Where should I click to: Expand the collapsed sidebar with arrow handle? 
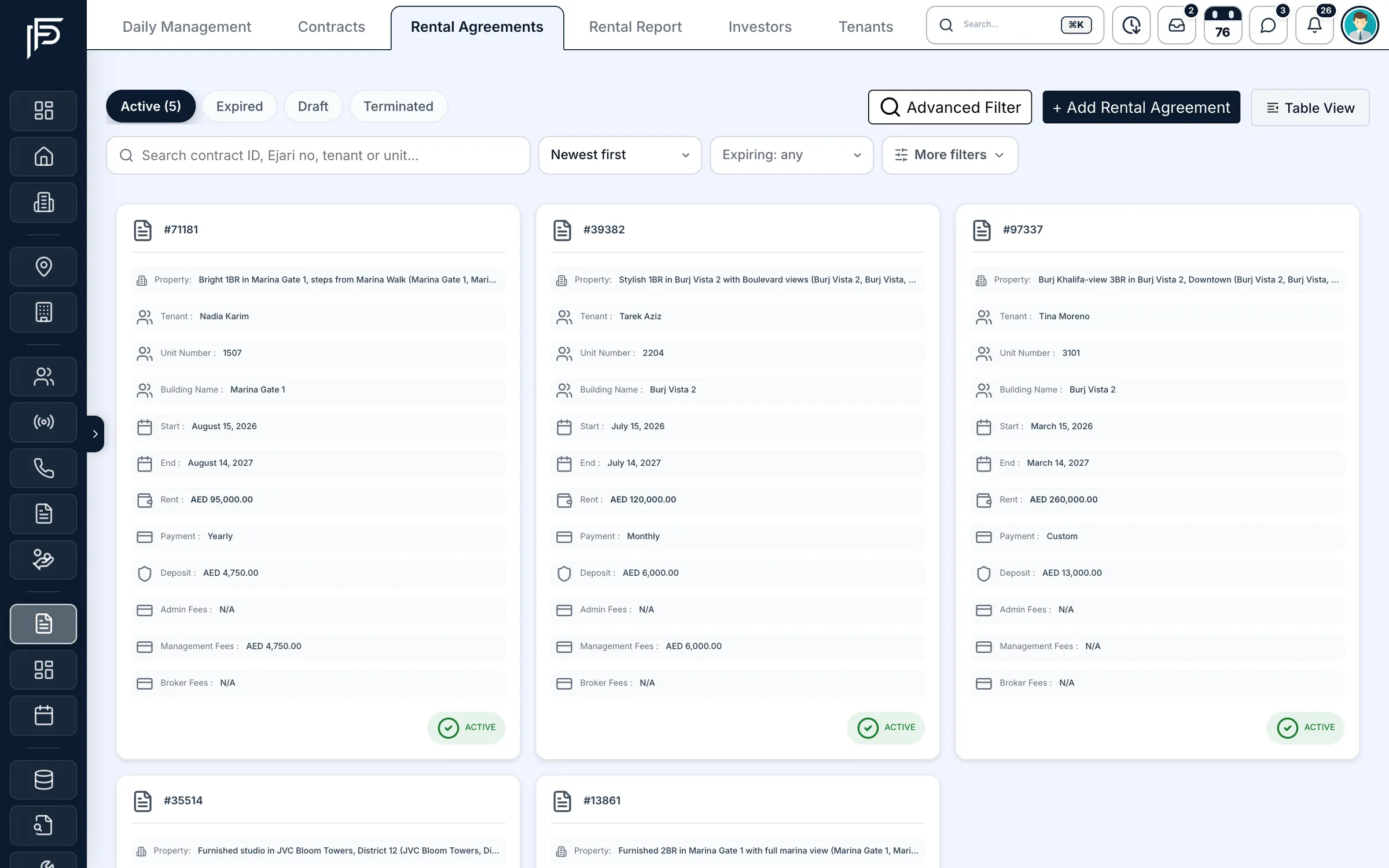[95, 433]
